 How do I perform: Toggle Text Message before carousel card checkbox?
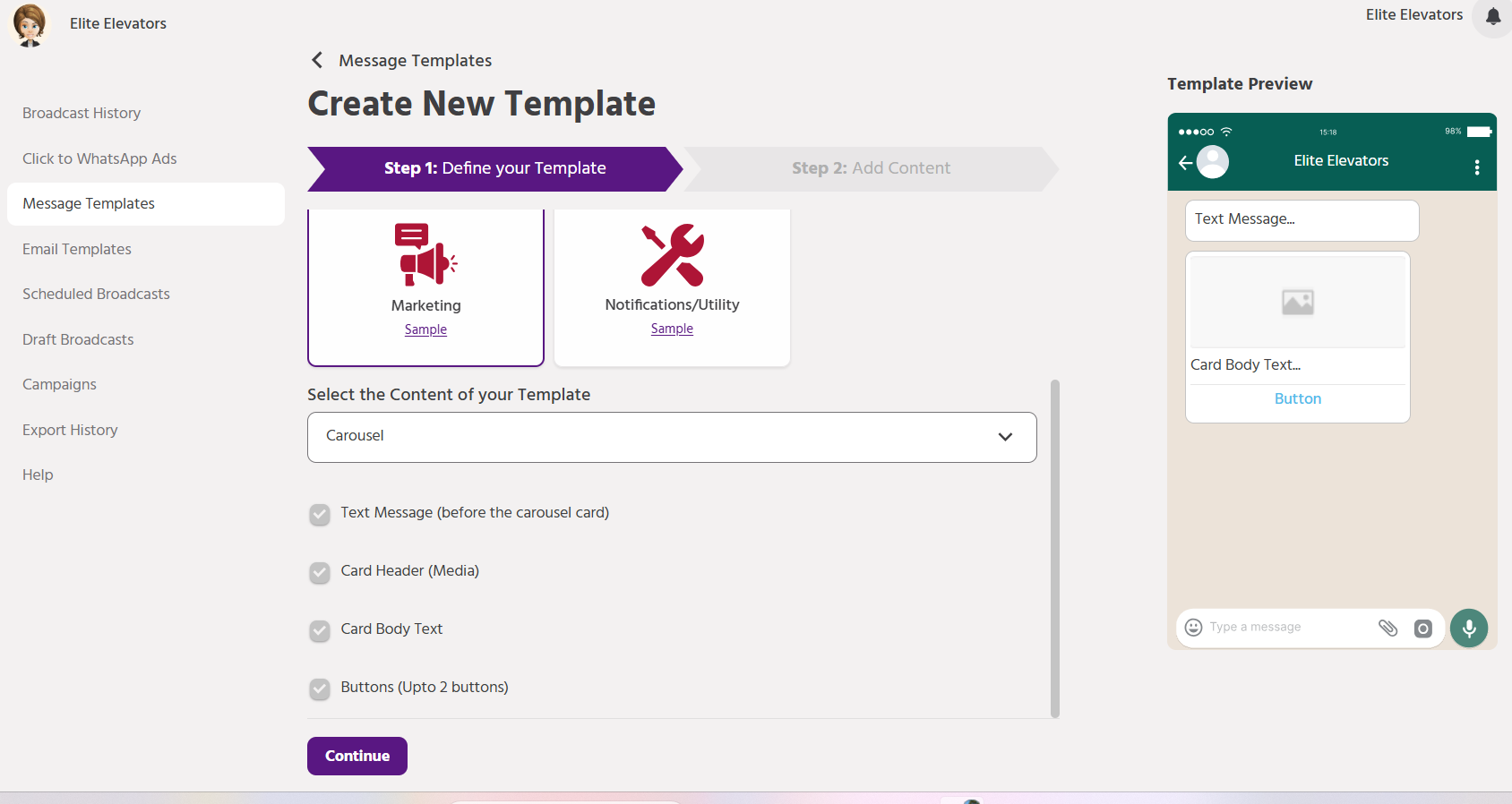[x=320, y=514]
